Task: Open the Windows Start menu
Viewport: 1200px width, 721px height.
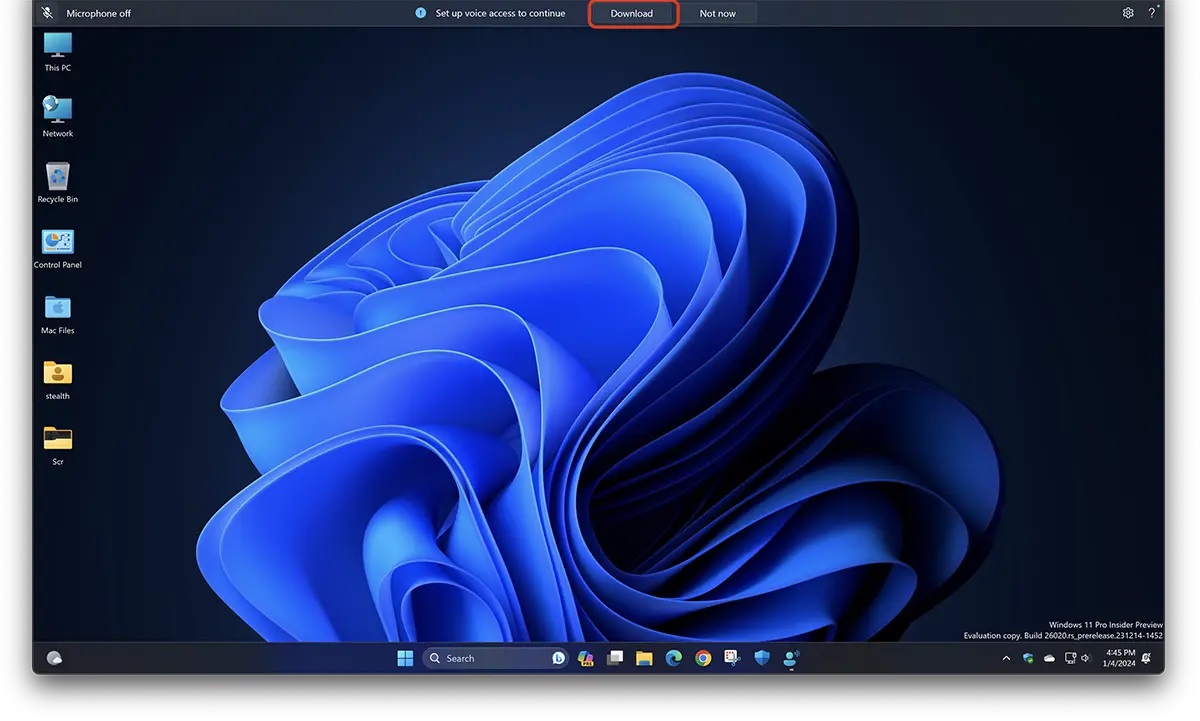Action: point(405,658)
